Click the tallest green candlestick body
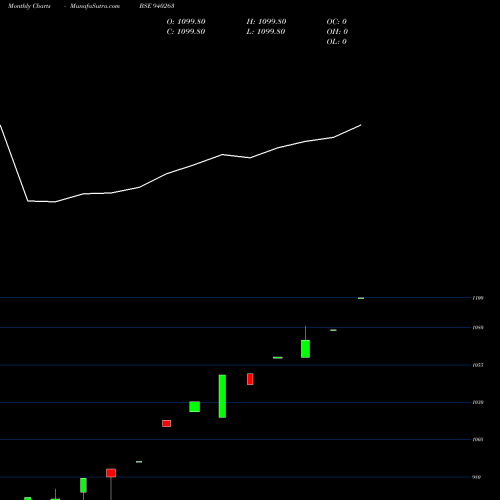The height and width of the screenshot is (500, 500). (222, 396)
